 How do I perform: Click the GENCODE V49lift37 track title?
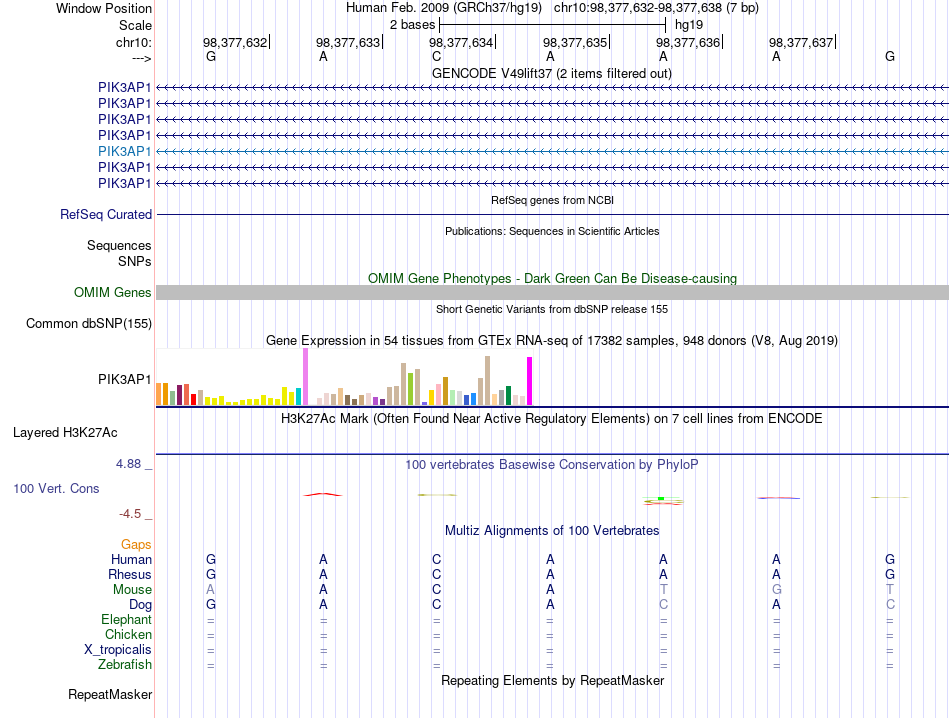(552, 73)
